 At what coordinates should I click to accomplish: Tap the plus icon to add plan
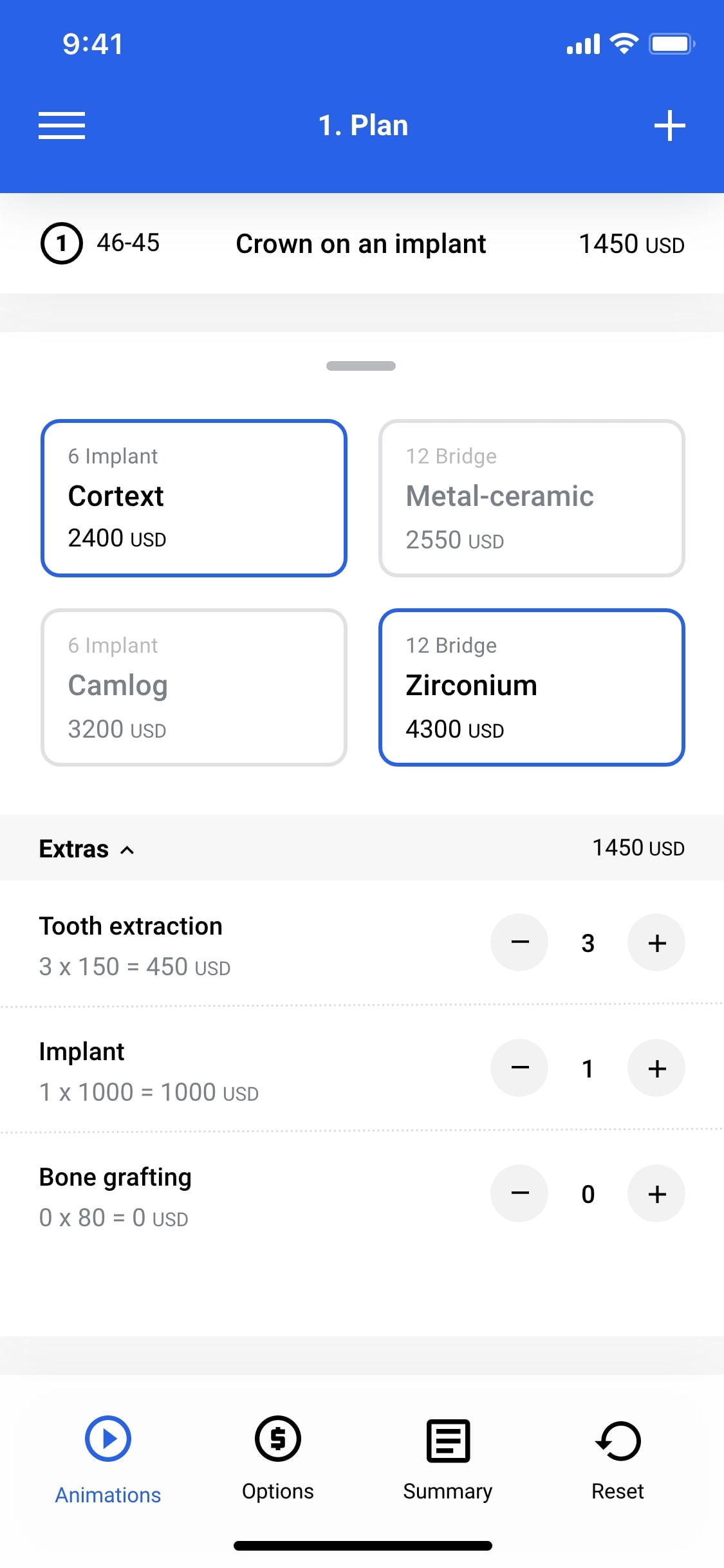click(x=669, y=126)
